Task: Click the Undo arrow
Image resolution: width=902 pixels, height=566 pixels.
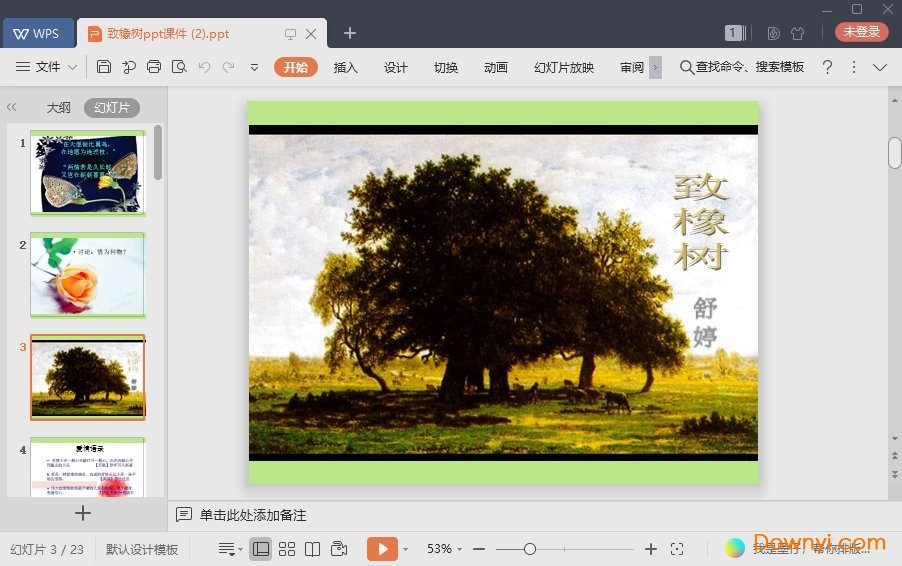Action: point(204,67)
